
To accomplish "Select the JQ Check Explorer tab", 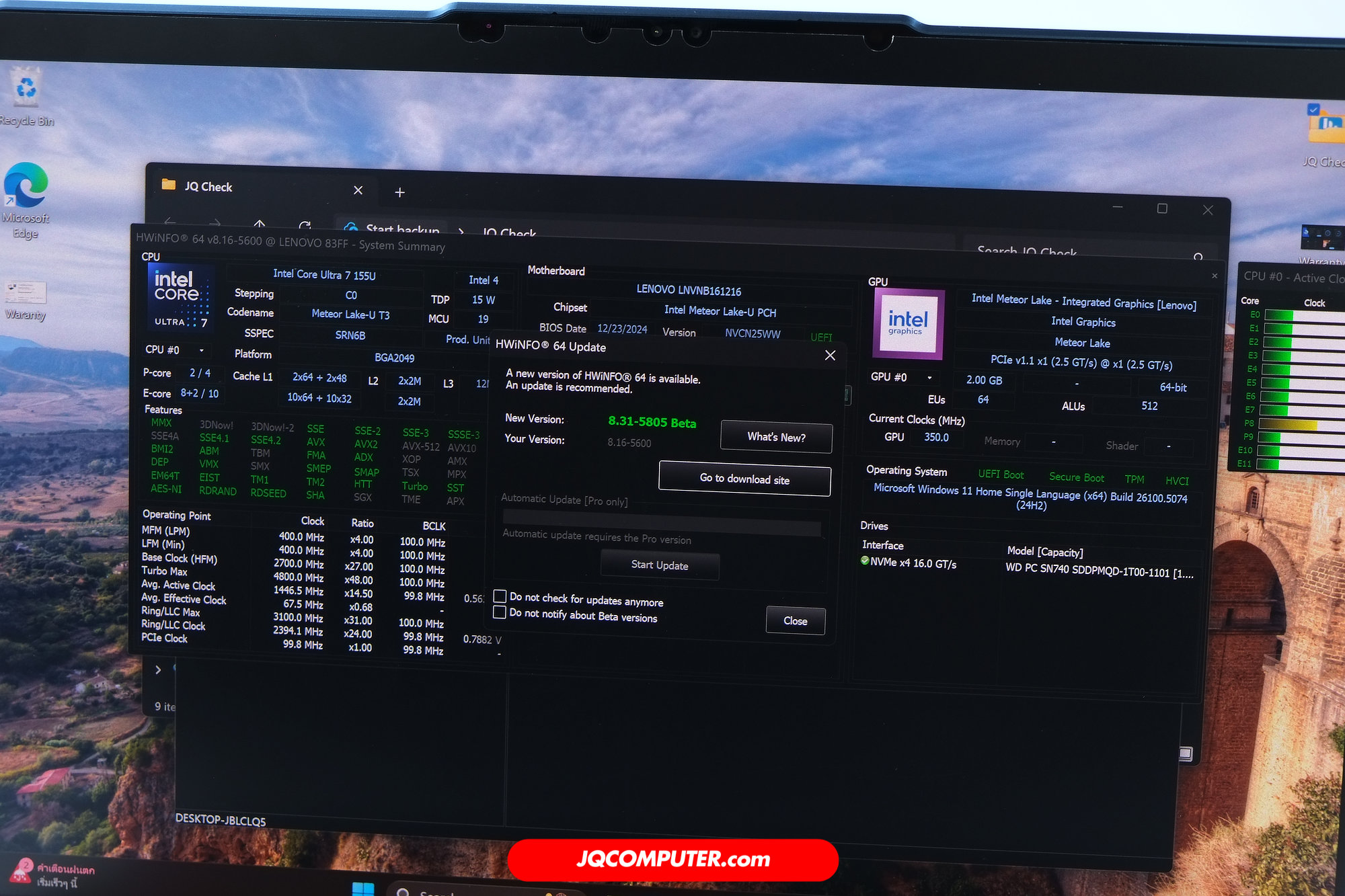I will (262, 188).
